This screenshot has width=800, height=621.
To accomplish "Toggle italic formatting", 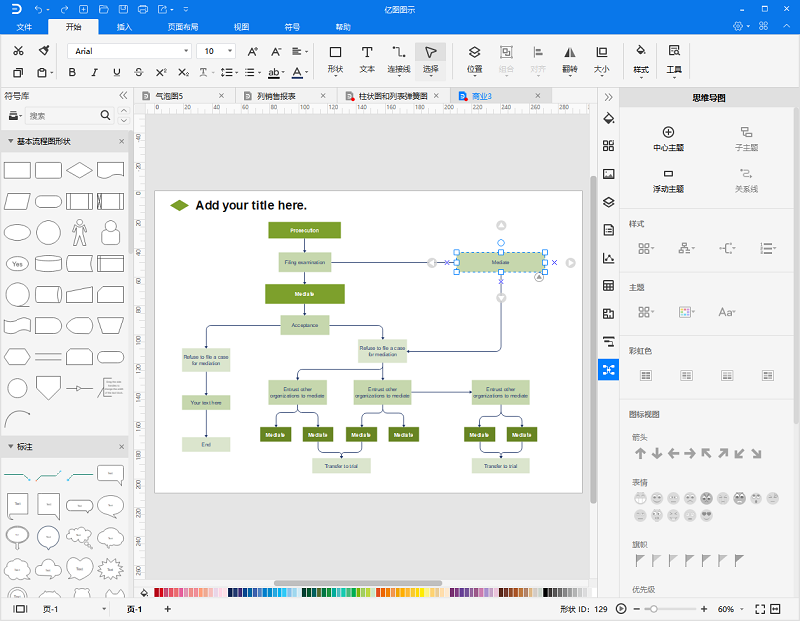I will coord(94,72).
